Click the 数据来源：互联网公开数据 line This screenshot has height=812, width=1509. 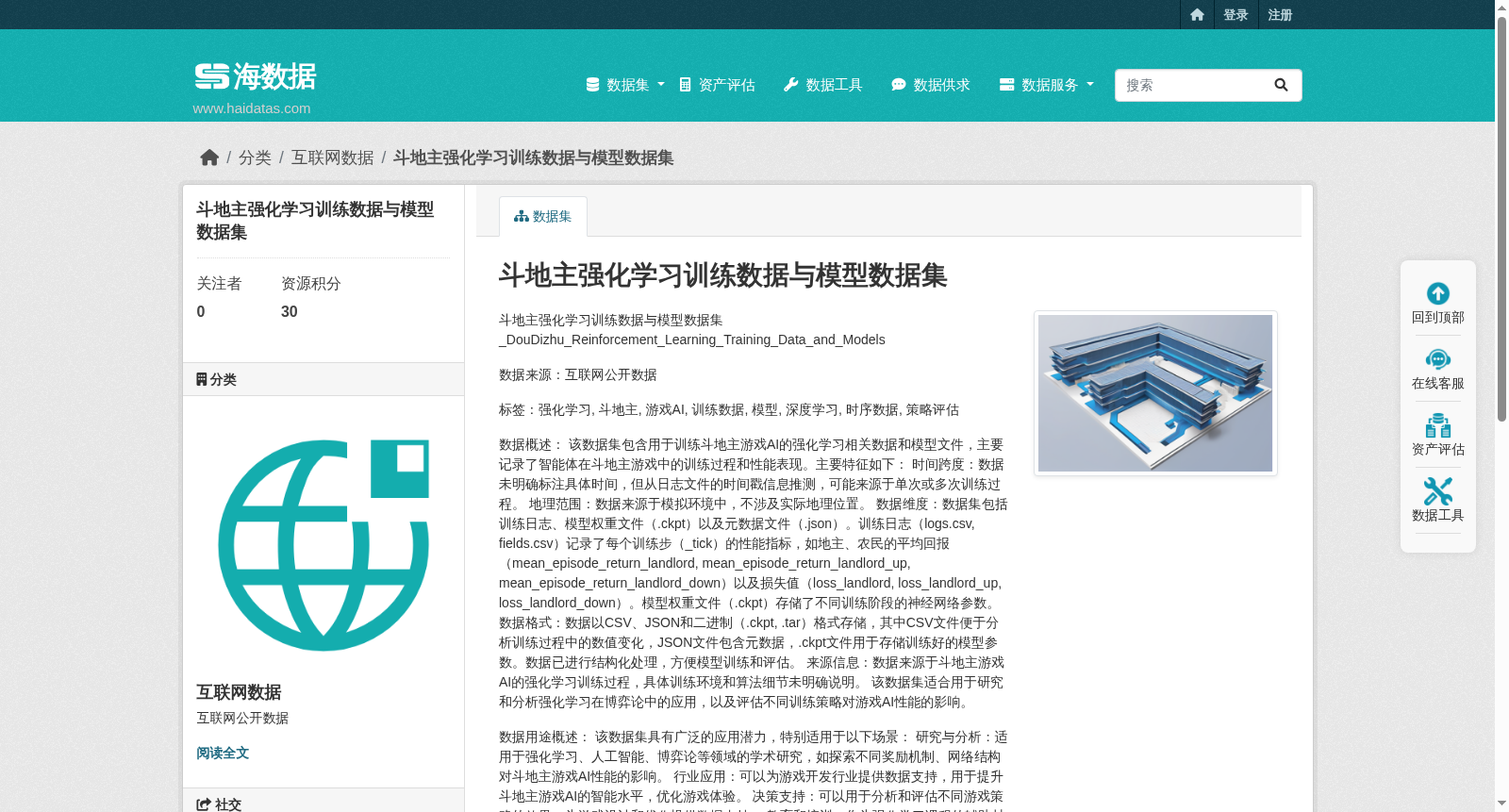(x=578, y=374)
